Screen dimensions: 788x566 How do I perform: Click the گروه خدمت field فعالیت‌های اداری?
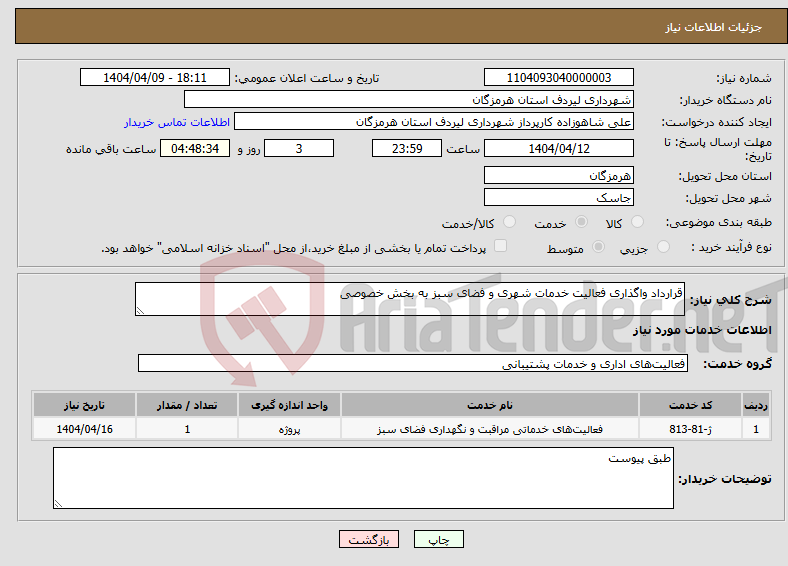(x=413, y=363)
